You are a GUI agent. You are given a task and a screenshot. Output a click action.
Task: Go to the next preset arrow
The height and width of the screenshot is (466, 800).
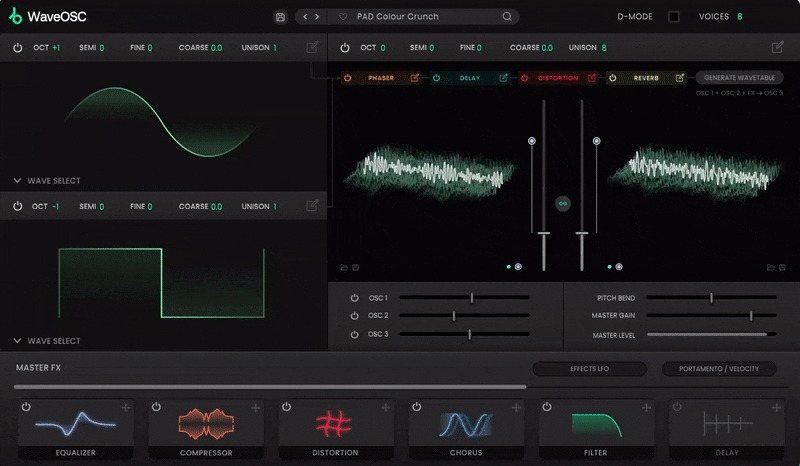coord(317,17)
